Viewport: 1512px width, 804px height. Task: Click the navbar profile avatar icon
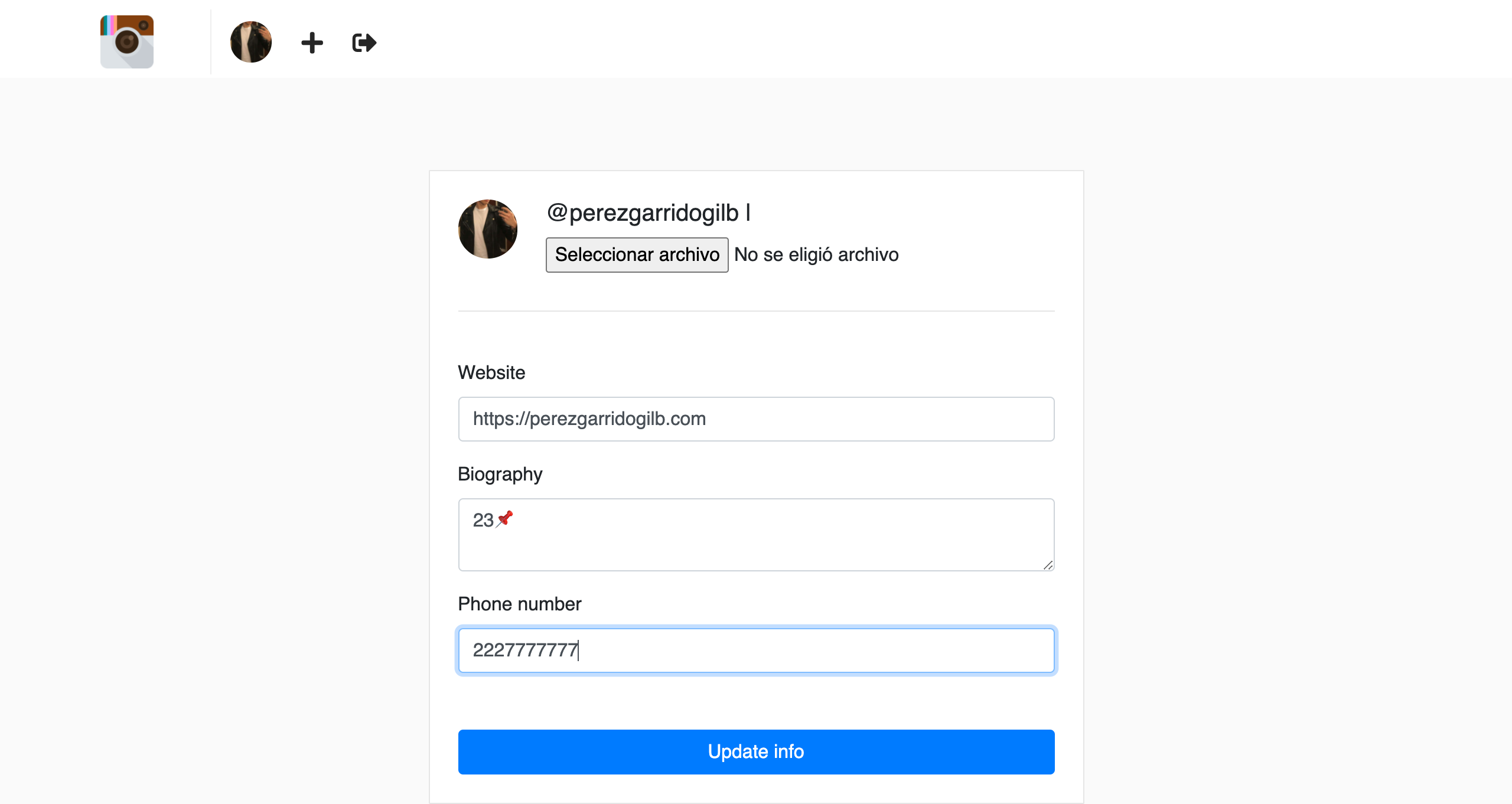250,41
